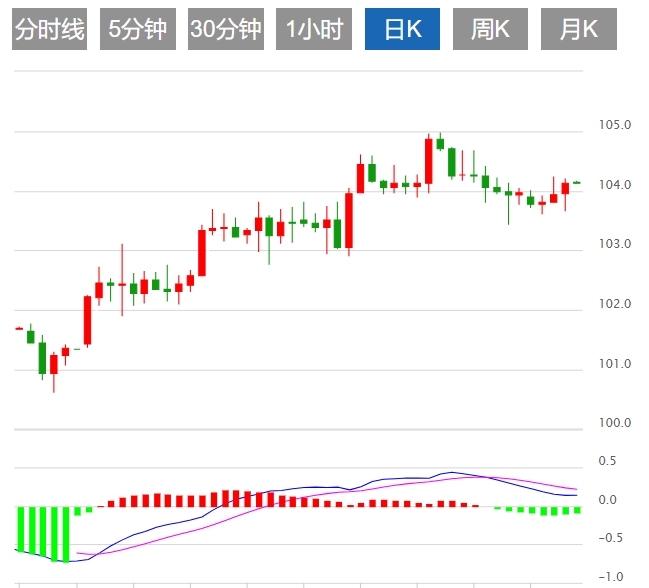Click the 105.0 price axis label
This screenshot has width=649, height=588.
(x=615, y=125)
